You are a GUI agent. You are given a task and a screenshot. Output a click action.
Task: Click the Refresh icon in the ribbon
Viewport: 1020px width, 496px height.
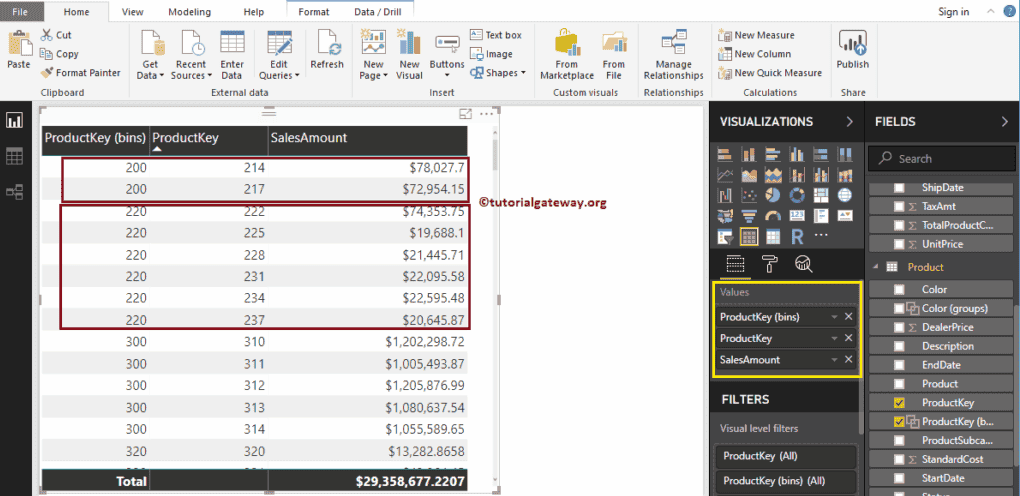[326, 50]
